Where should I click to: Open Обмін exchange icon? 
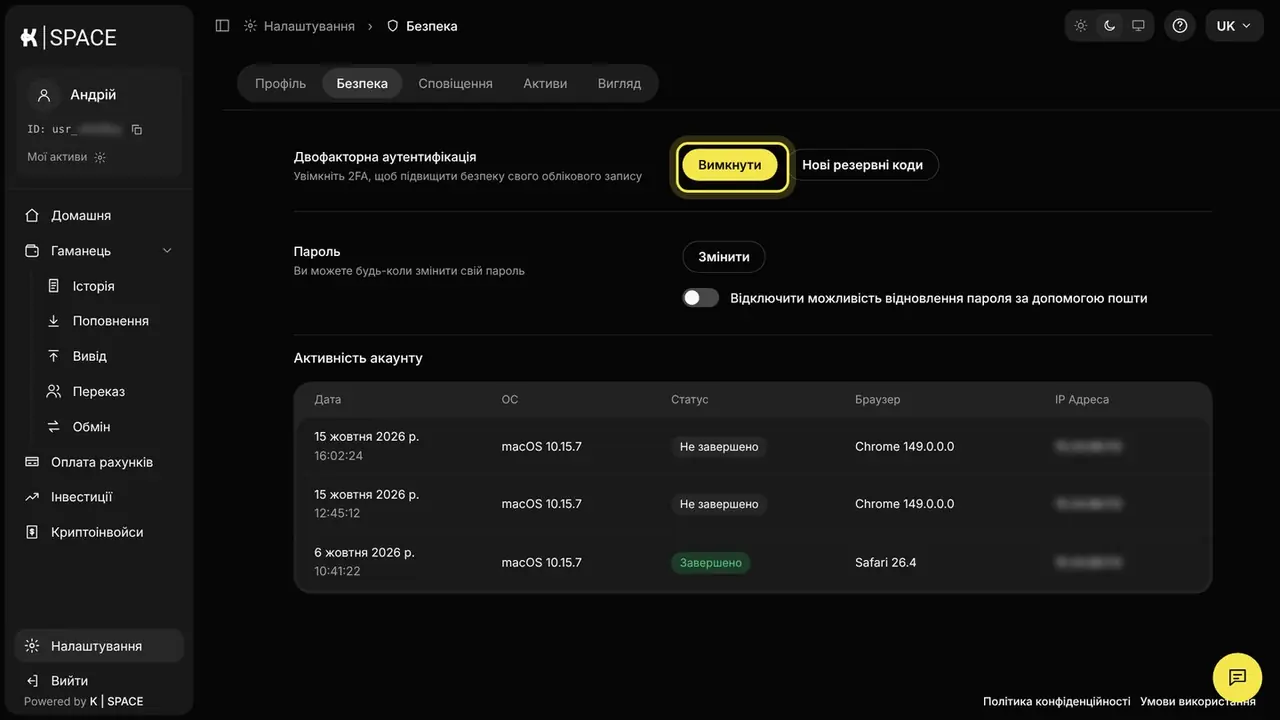click(x=54, y=427)
